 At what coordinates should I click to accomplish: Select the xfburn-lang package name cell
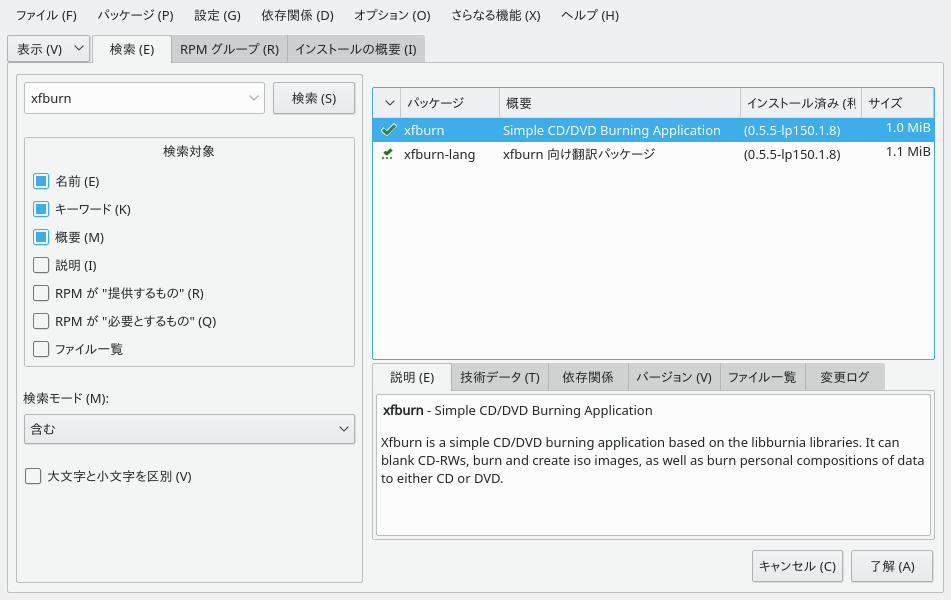(439, 155)
